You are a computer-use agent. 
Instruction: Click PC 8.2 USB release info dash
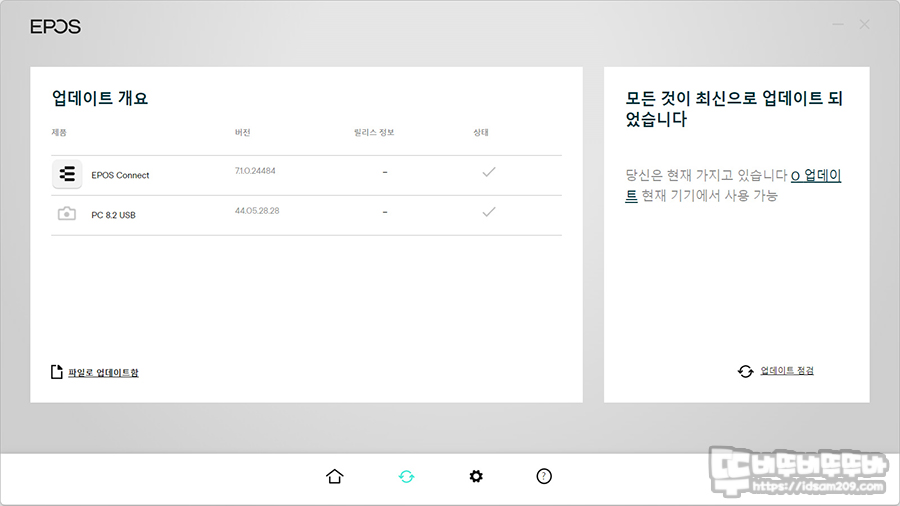(x=385, y=212)
